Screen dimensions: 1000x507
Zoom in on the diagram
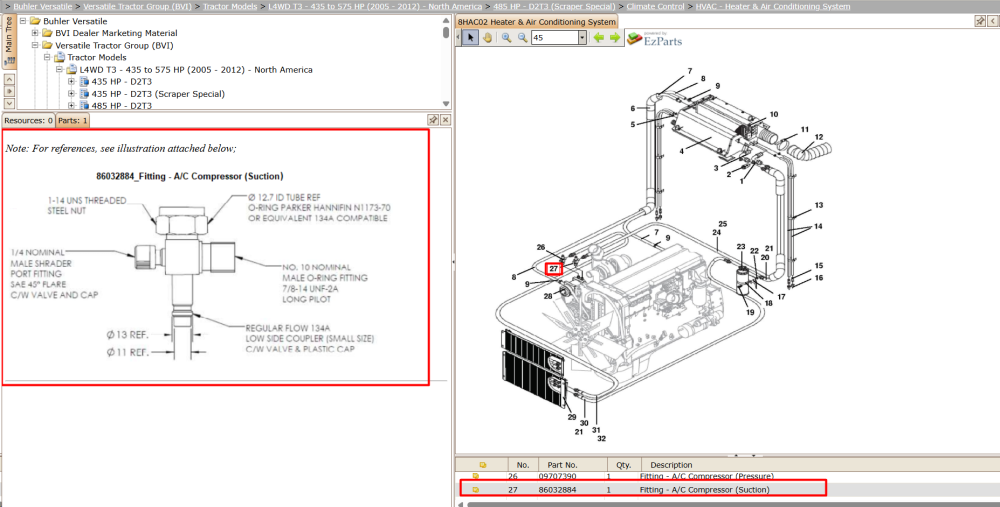click(x=506, y=38)
